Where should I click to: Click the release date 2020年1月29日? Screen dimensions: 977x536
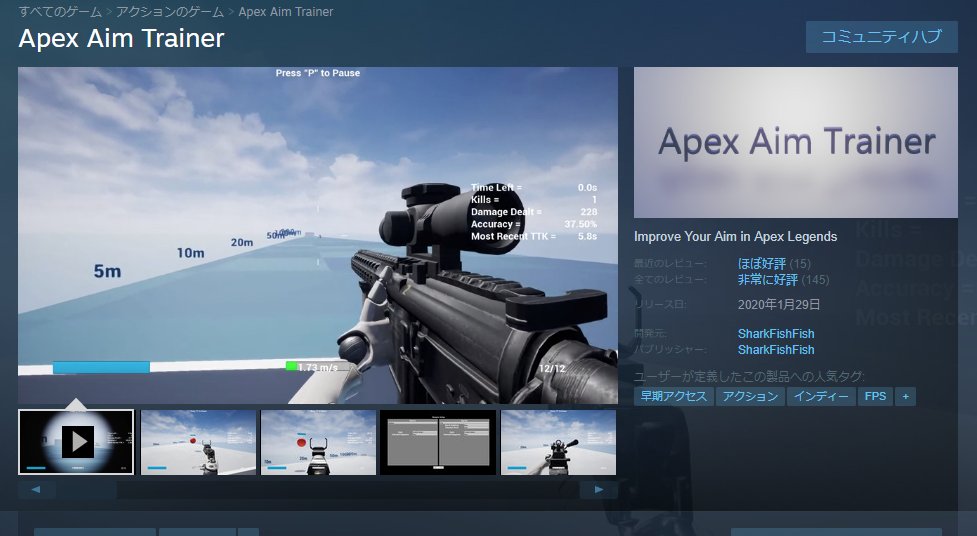coord(779,305)
